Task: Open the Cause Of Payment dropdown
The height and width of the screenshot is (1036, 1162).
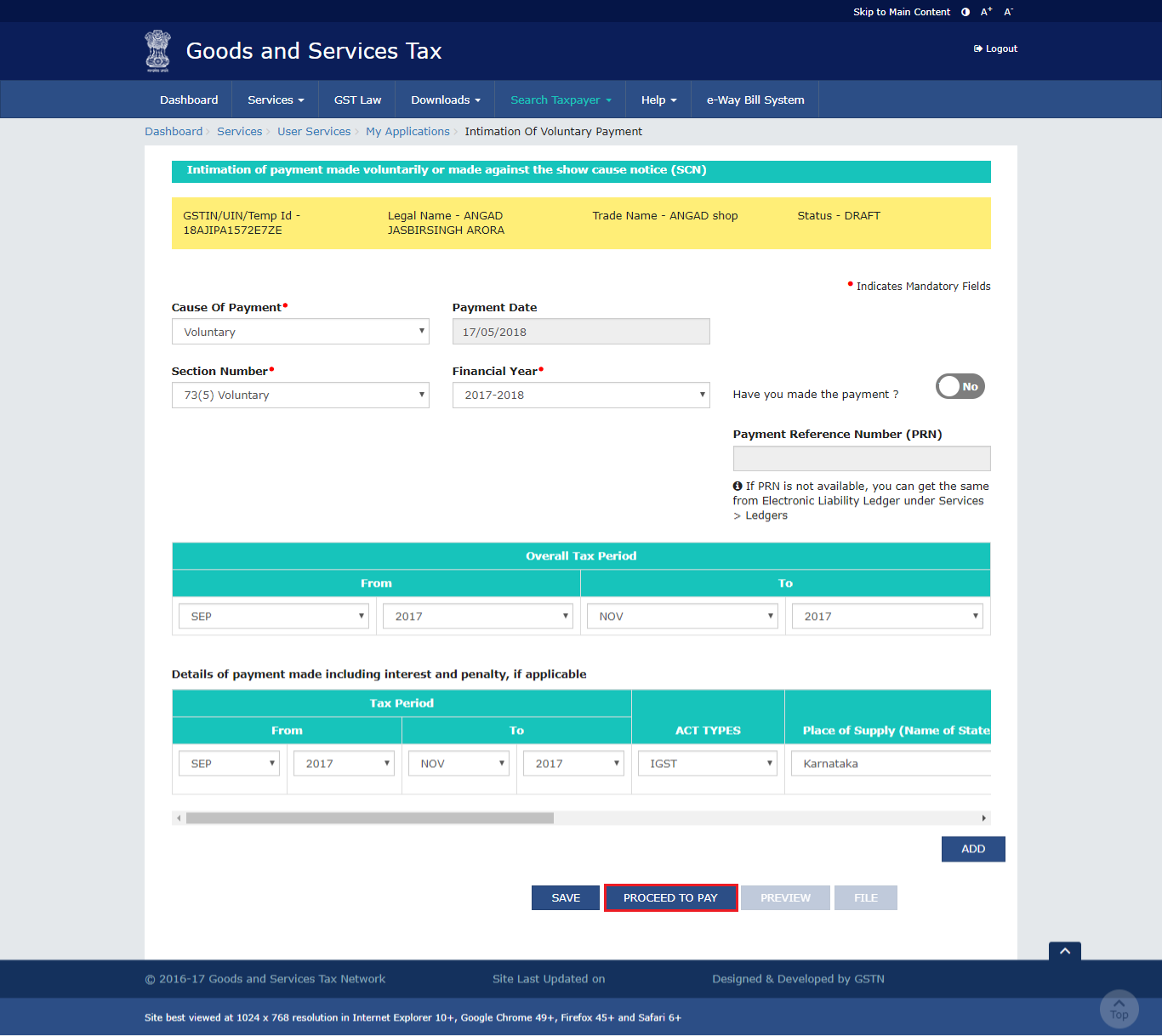Action: click(x=299, y=332)
